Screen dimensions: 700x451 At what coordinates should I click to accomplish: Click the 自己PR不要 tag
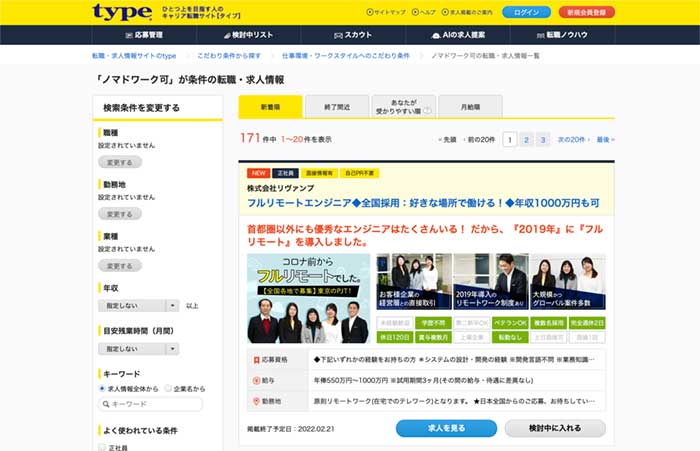tap(359, 173)
